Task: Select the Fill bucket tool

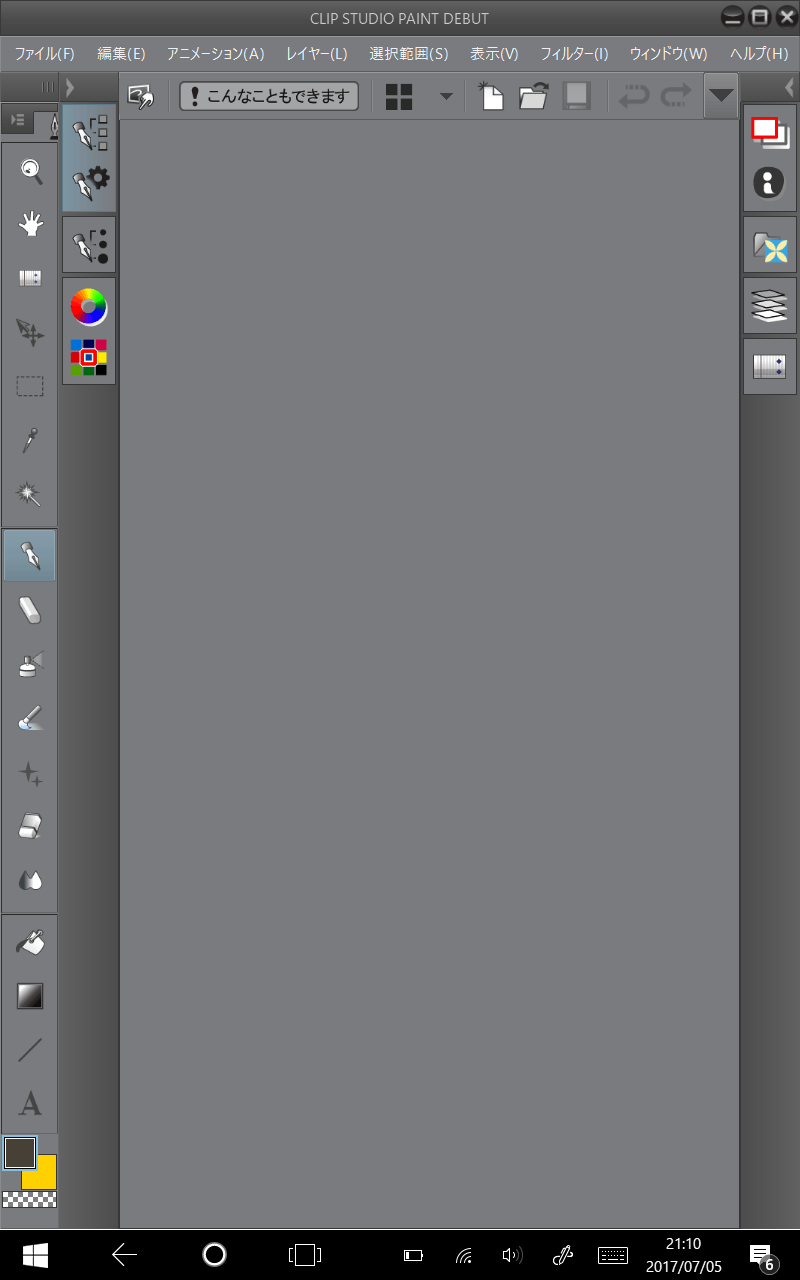Action: [29, 941]
